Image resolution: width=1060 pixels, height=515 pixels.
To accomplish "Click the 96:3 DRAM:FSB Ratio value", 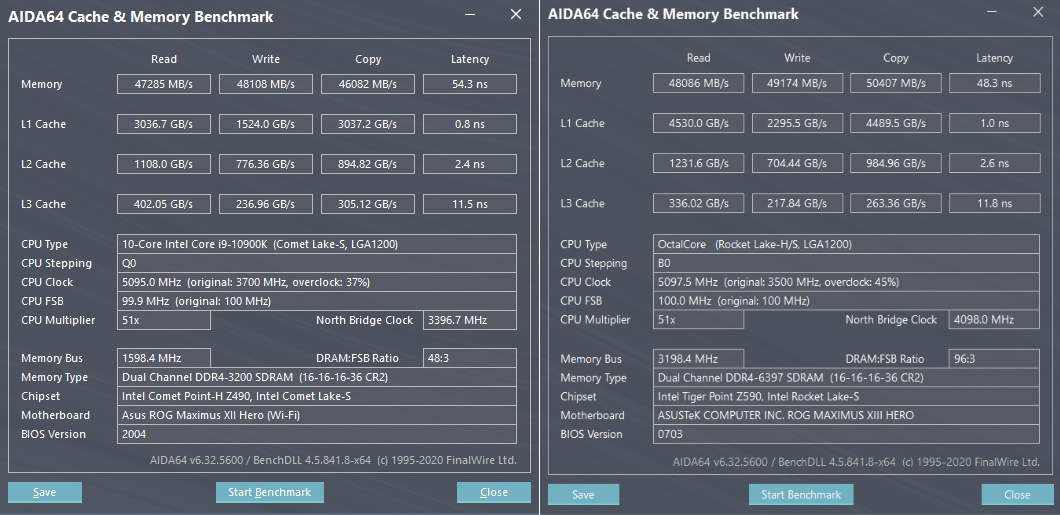I will [994, 359].
